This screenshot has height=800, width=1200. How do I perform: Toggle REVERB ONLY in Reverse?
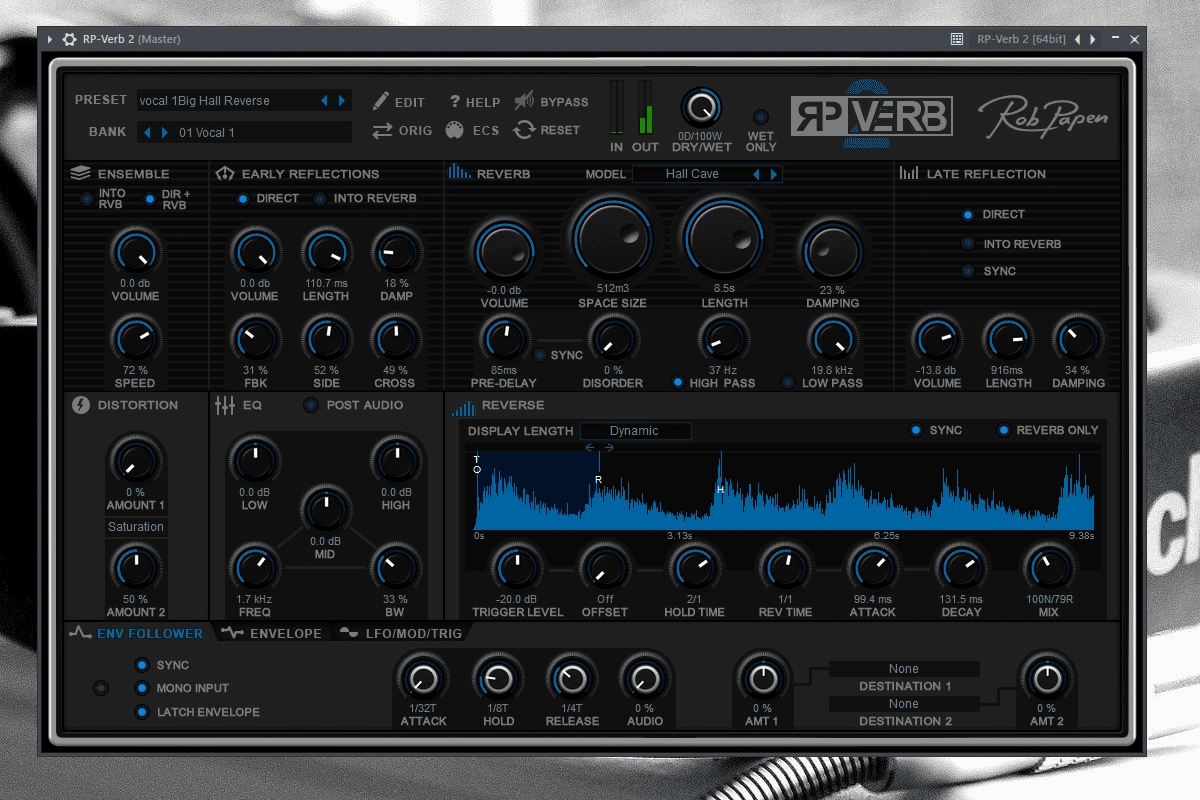1003,430
